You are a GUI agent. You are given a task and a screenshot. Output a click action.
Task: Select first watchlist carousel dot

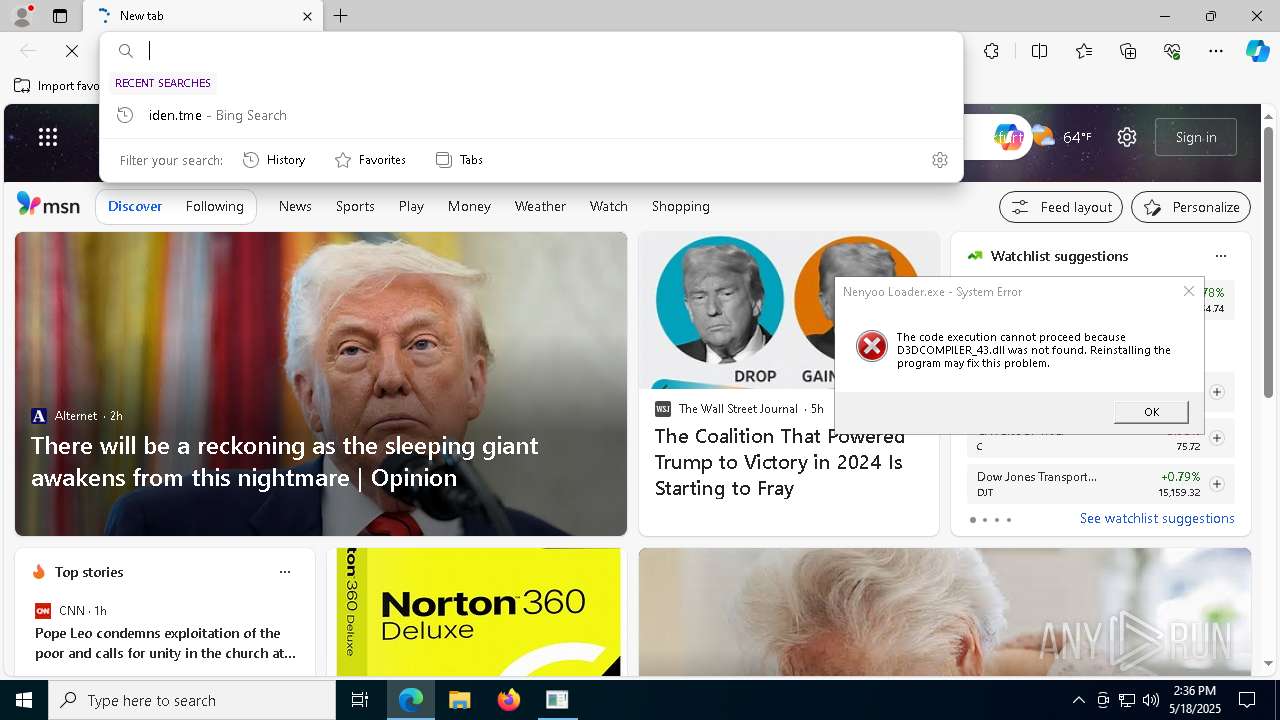coord(973,520)
